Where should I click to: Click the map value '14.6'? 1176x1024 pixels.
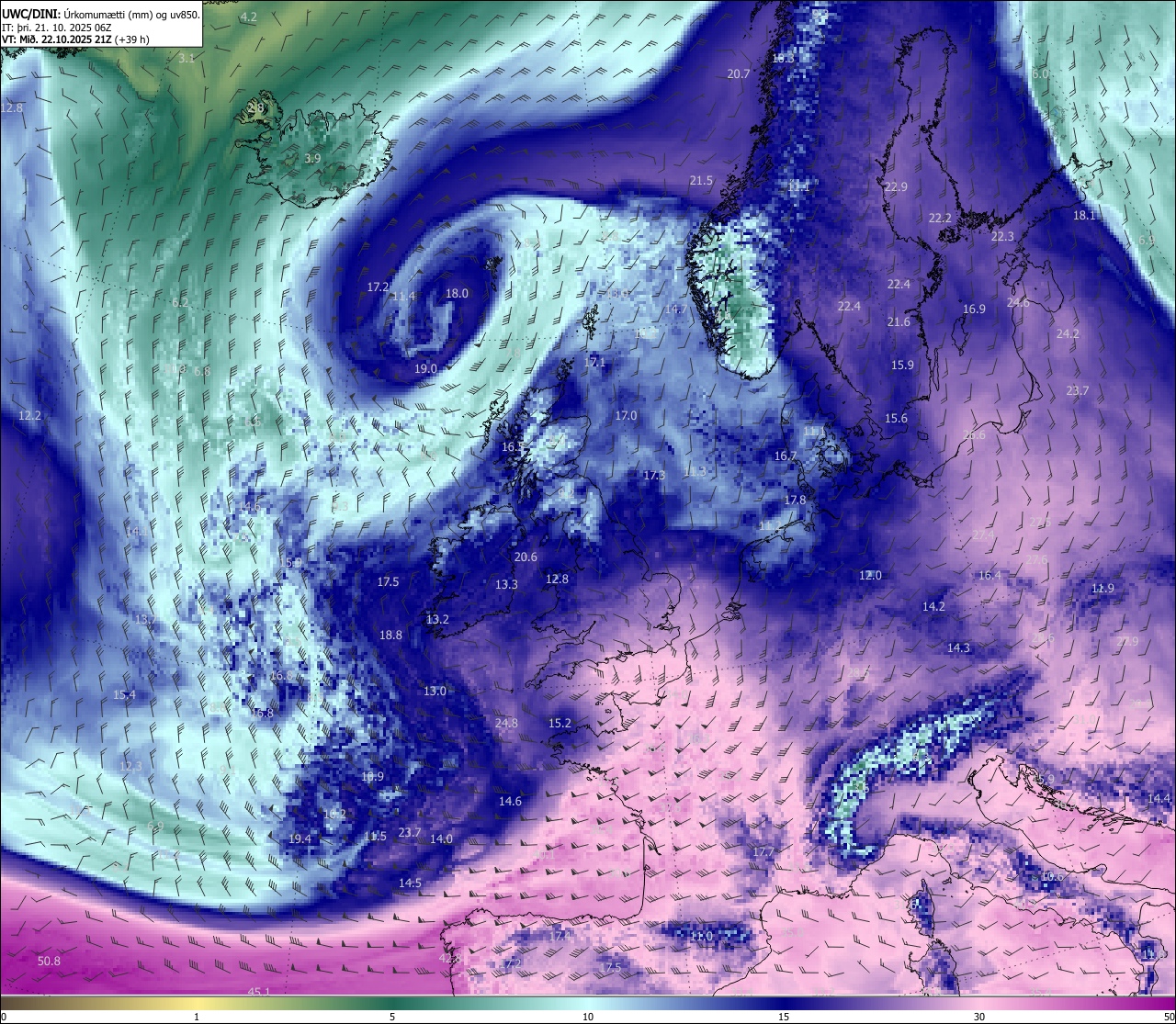510,801
